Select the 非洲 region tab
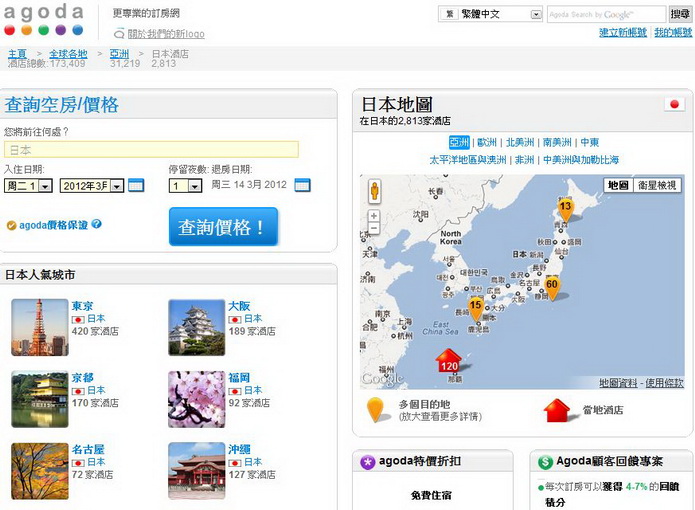Image resolution: width=695 pixels, height=510 pixels. [524, 160]
